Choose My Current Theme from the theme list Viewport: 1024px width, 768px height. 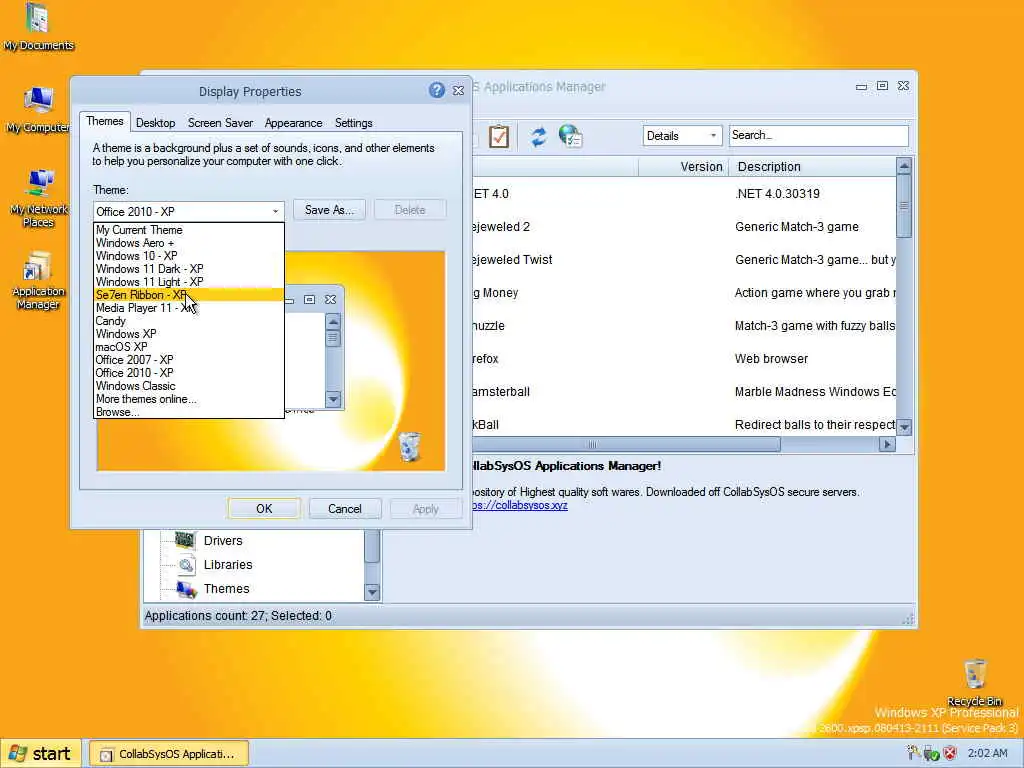click(x=189, y=230)
